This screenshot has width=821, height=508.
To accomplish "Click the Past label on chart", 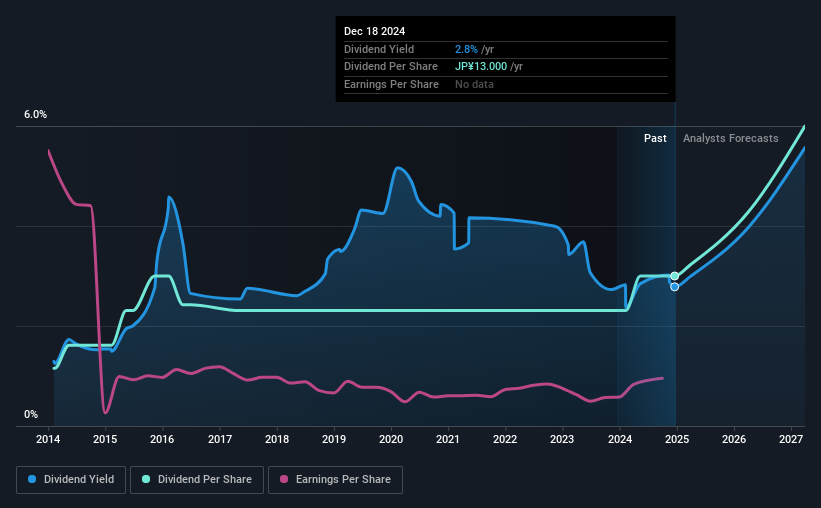I will pyautogui.click(x=655, y=139).
